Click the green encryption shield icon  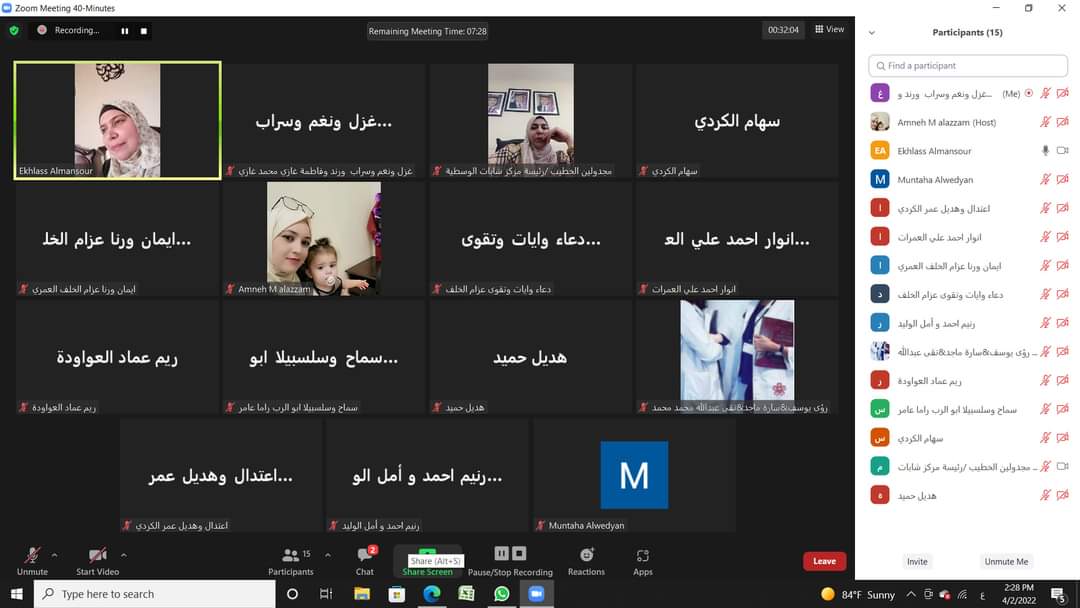14,31
